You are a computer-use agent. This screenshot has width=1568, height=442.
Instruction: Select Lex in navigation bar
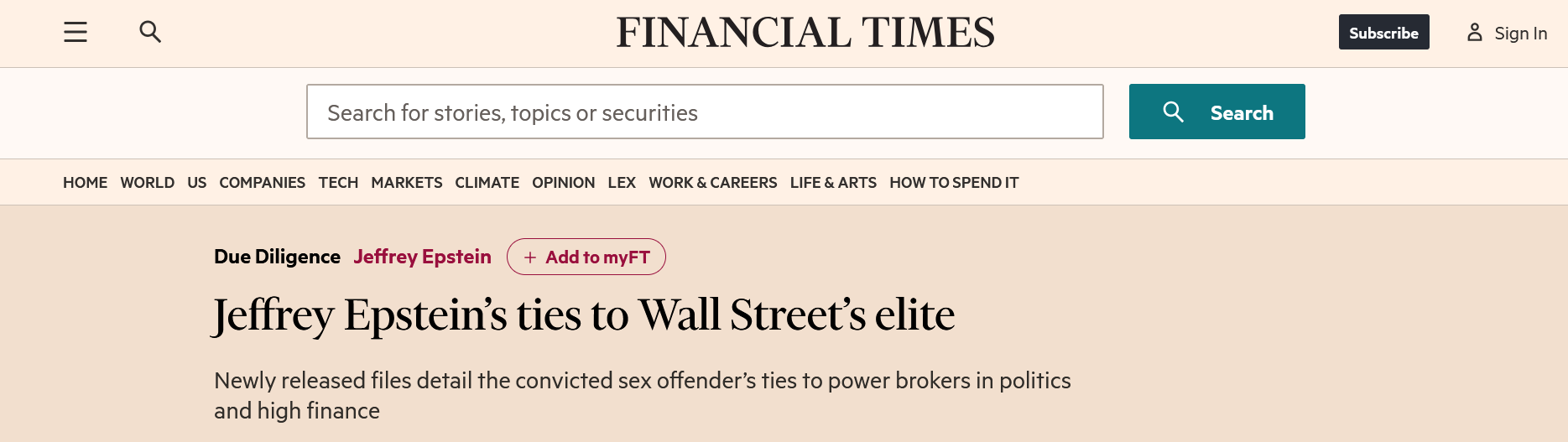click(x=622, y=183)
